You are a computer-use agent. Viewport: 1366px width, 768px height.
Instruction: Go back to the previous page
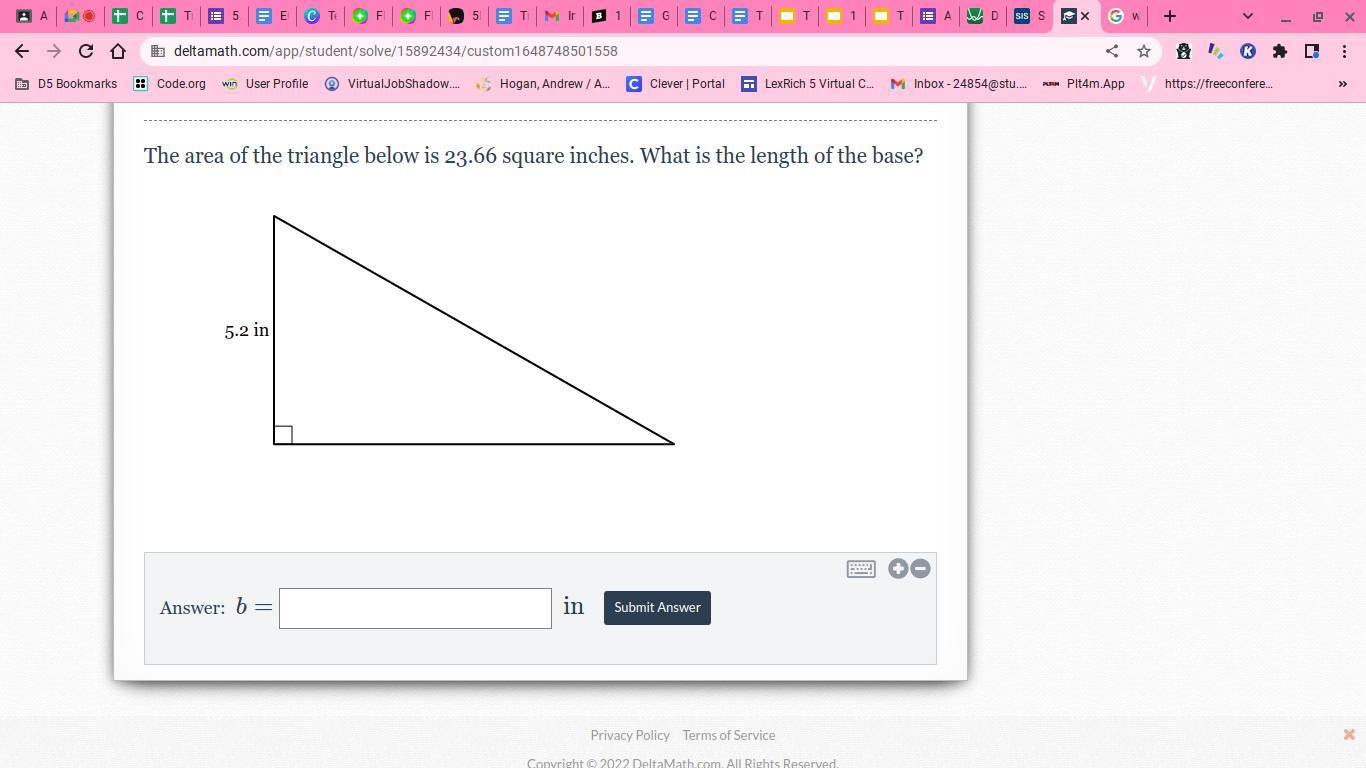[22, 51]
